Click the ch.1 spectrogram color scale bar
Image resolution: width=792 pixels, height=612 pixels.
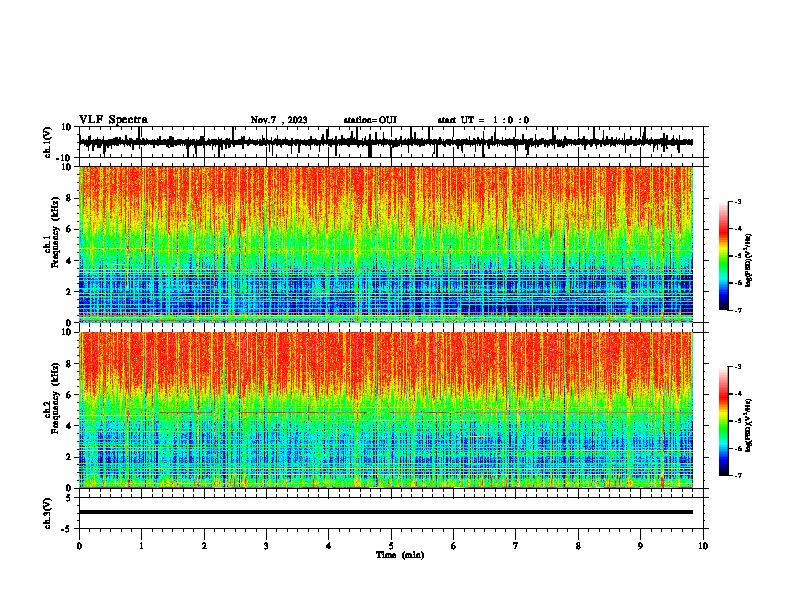pyautogui.click(x=724, y=256)
